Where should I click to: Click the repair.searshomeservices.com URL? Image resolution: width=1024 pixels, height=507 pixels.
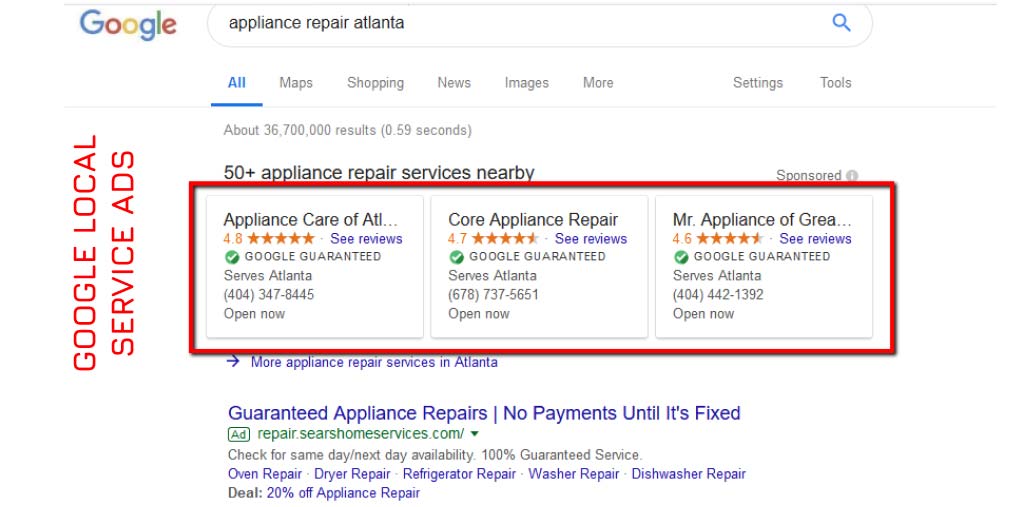coord(361,434)
